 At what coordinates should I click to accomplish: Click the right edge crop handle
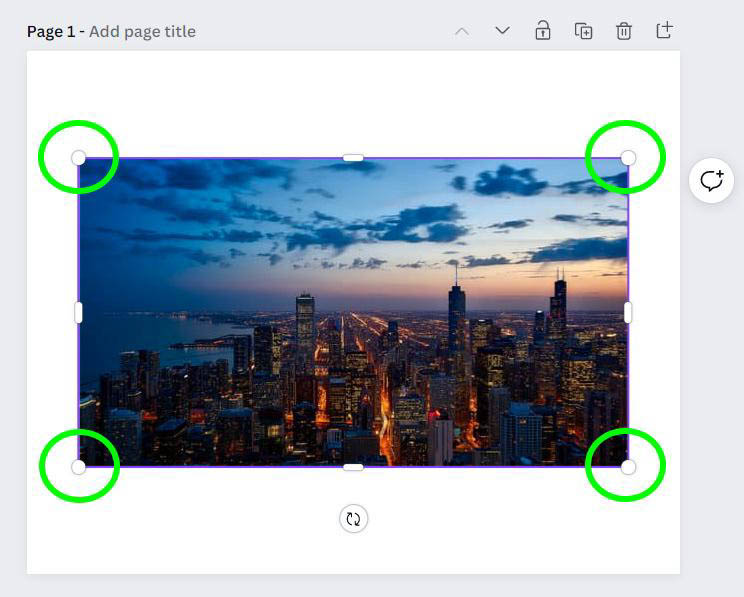628,312
